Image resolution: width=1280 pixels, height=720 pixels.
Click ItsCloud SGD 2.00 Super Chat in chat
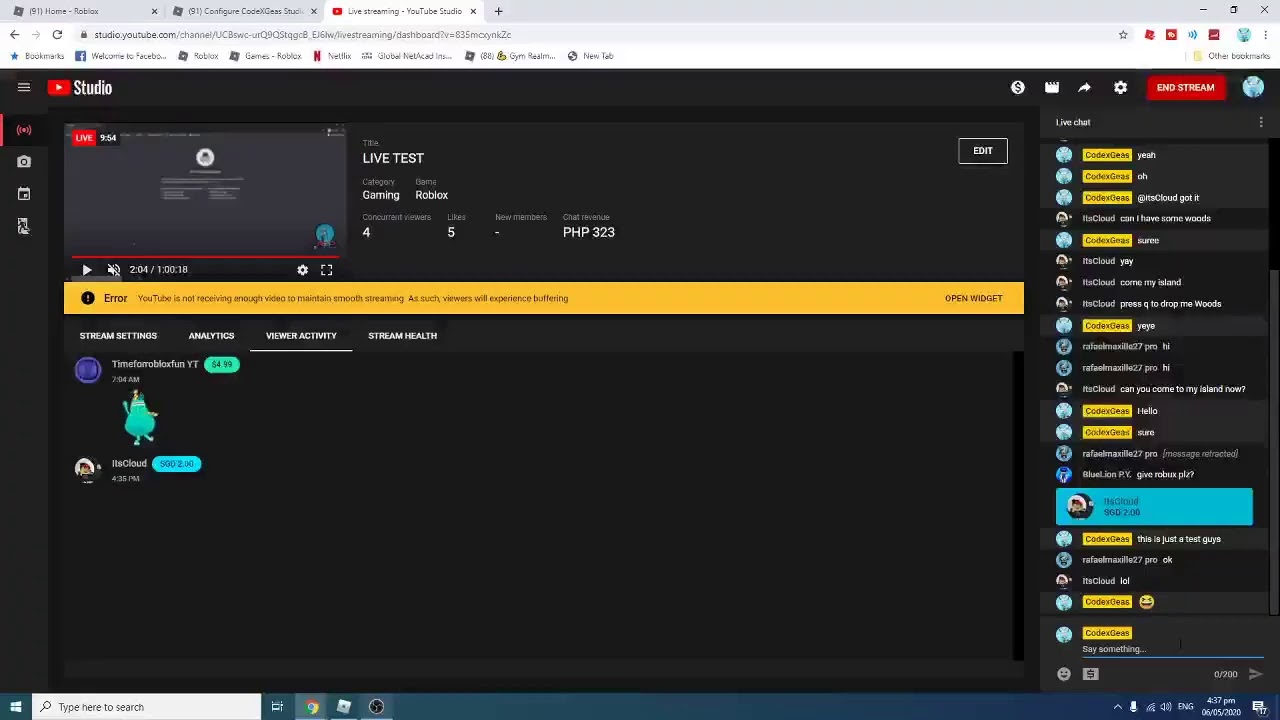tap(1154, 507)
